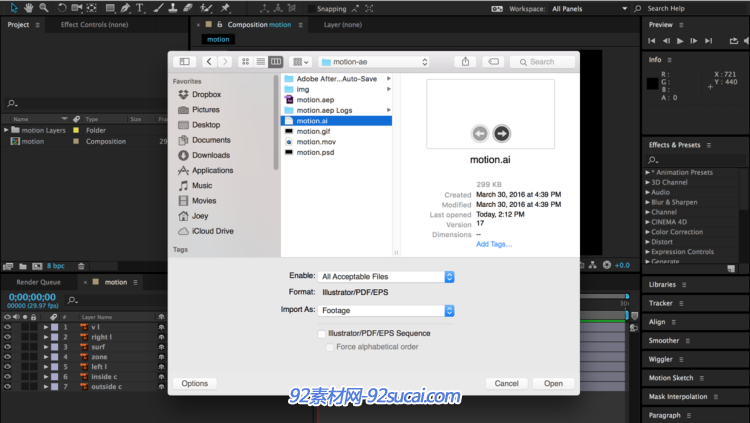The height and width of the screenshot is (423, 750).
Task: Switch to the Effect Controls (none) tab
Action: [94, 24]
